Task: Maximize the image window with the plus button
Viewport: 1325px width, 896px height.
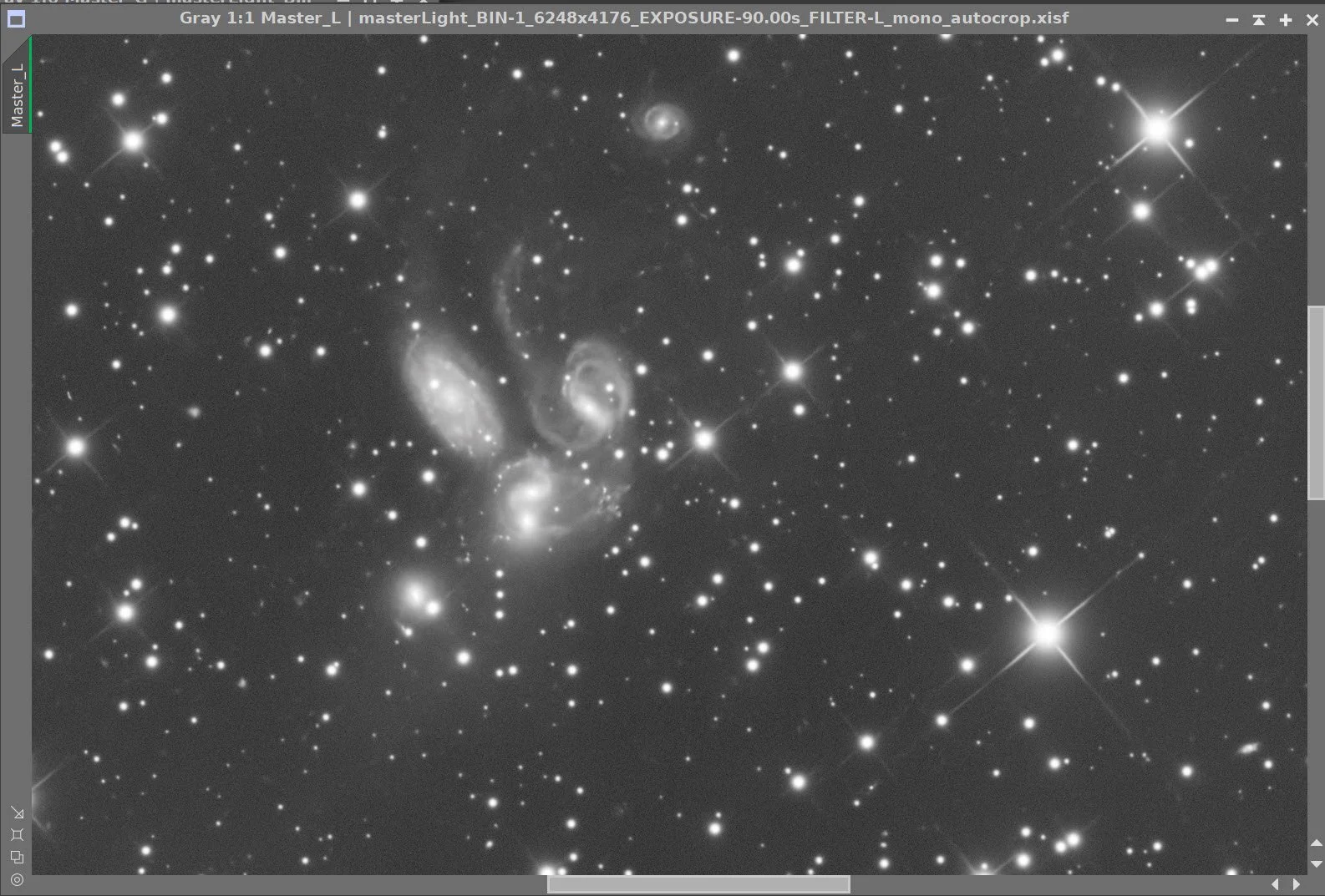Action: coord(1286,19)
